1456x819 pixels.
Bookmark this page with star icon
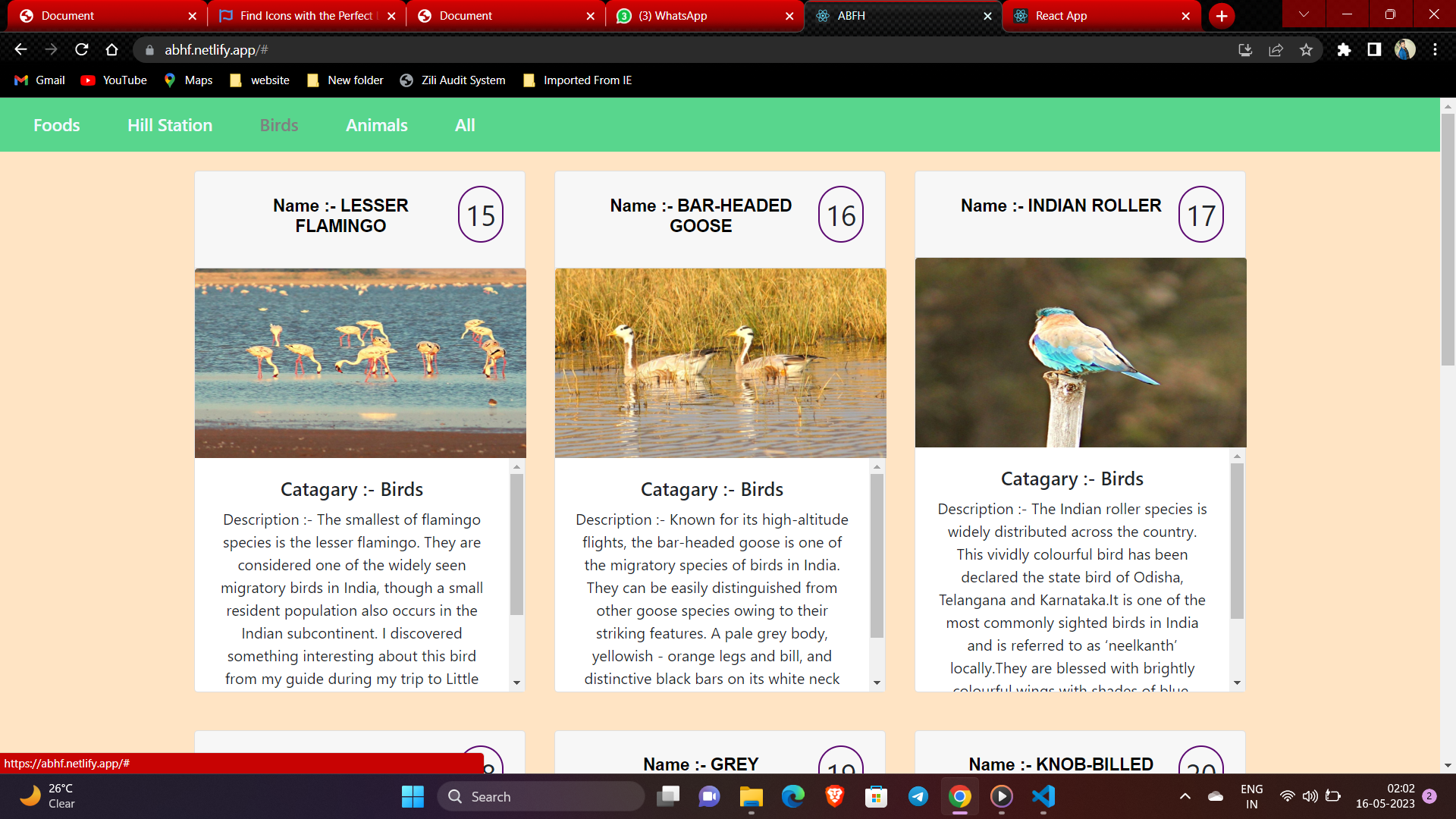pyautogui.click(x=1306, y=50)
